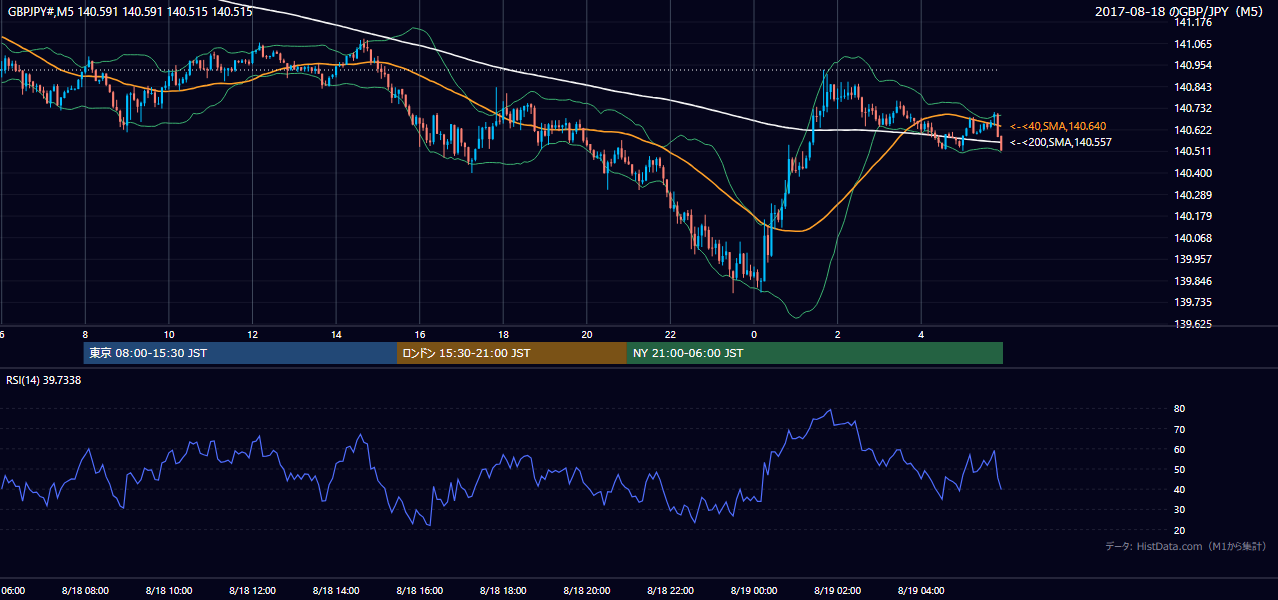Click the データ: HistData.com source credit
The image size is (1278, 600).
(x=1186, y=546)
